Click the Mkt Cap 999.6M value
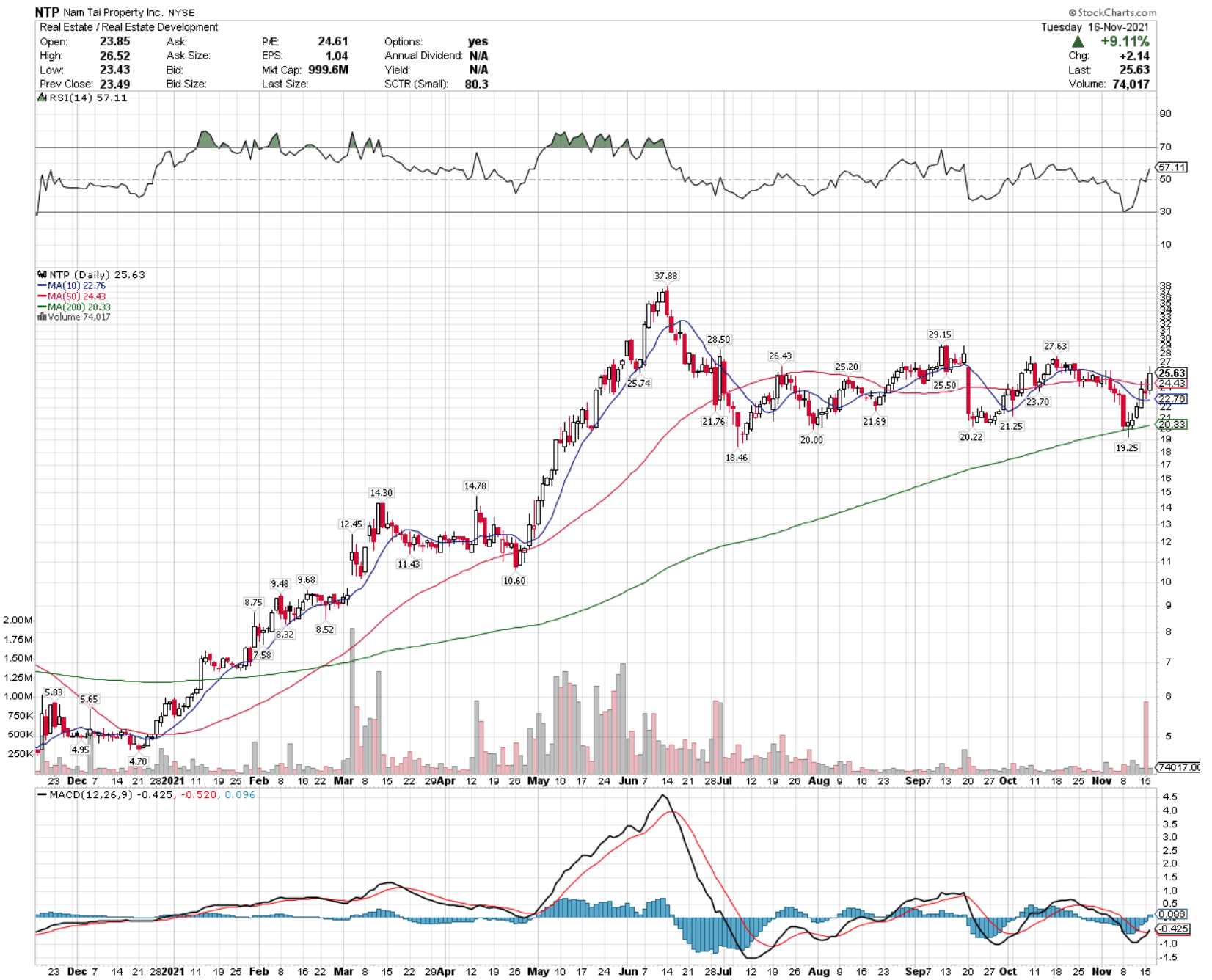 (x=328, y=70)
